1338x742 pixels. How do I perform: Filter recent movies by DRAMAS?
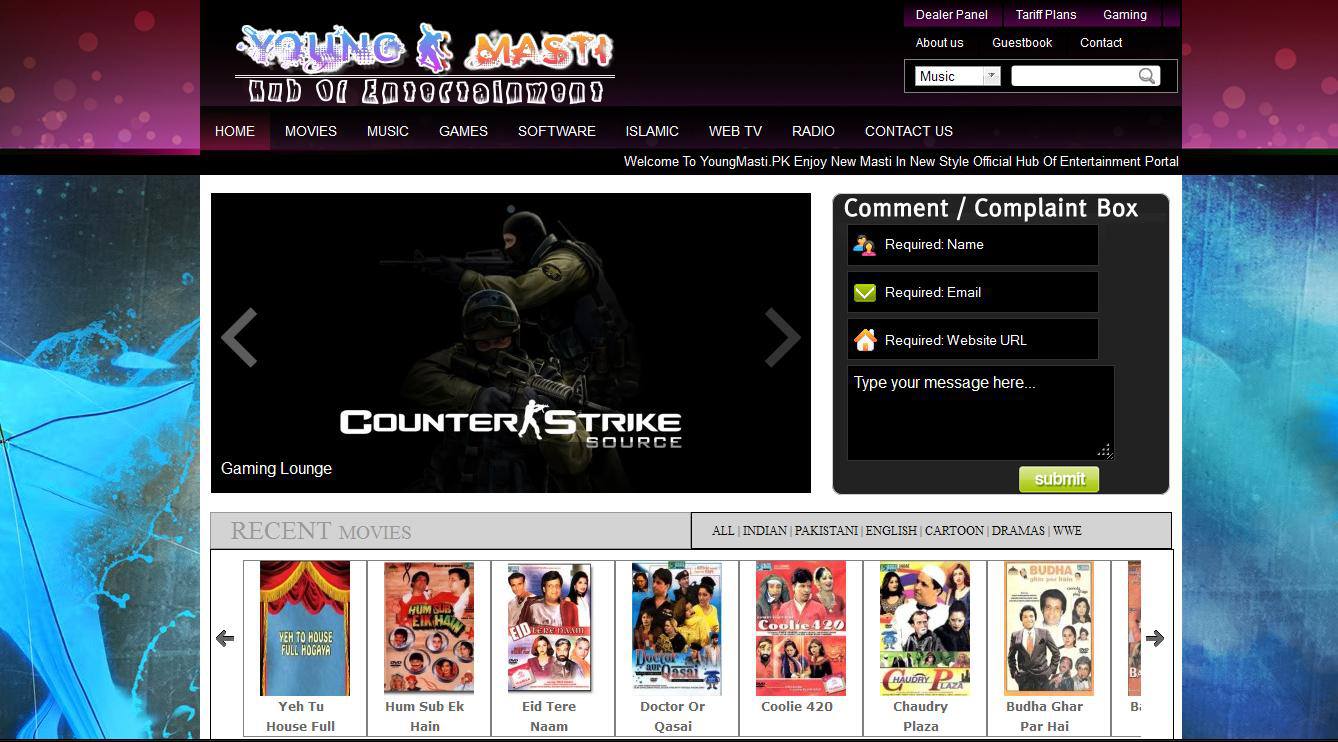[x=1018, y=531]
